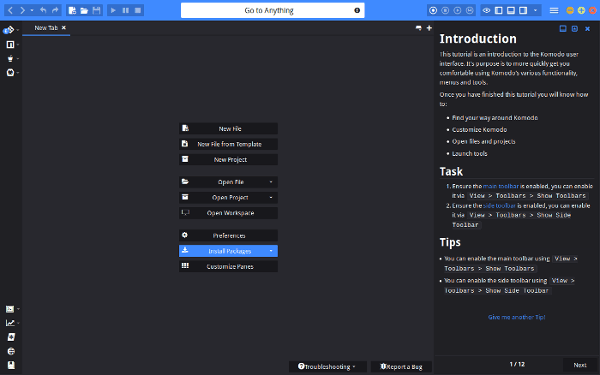Image resolution: width=600 pixels, height=375 pixels.
Task: Start debugging with the play icon
Action: pos(113,10)
